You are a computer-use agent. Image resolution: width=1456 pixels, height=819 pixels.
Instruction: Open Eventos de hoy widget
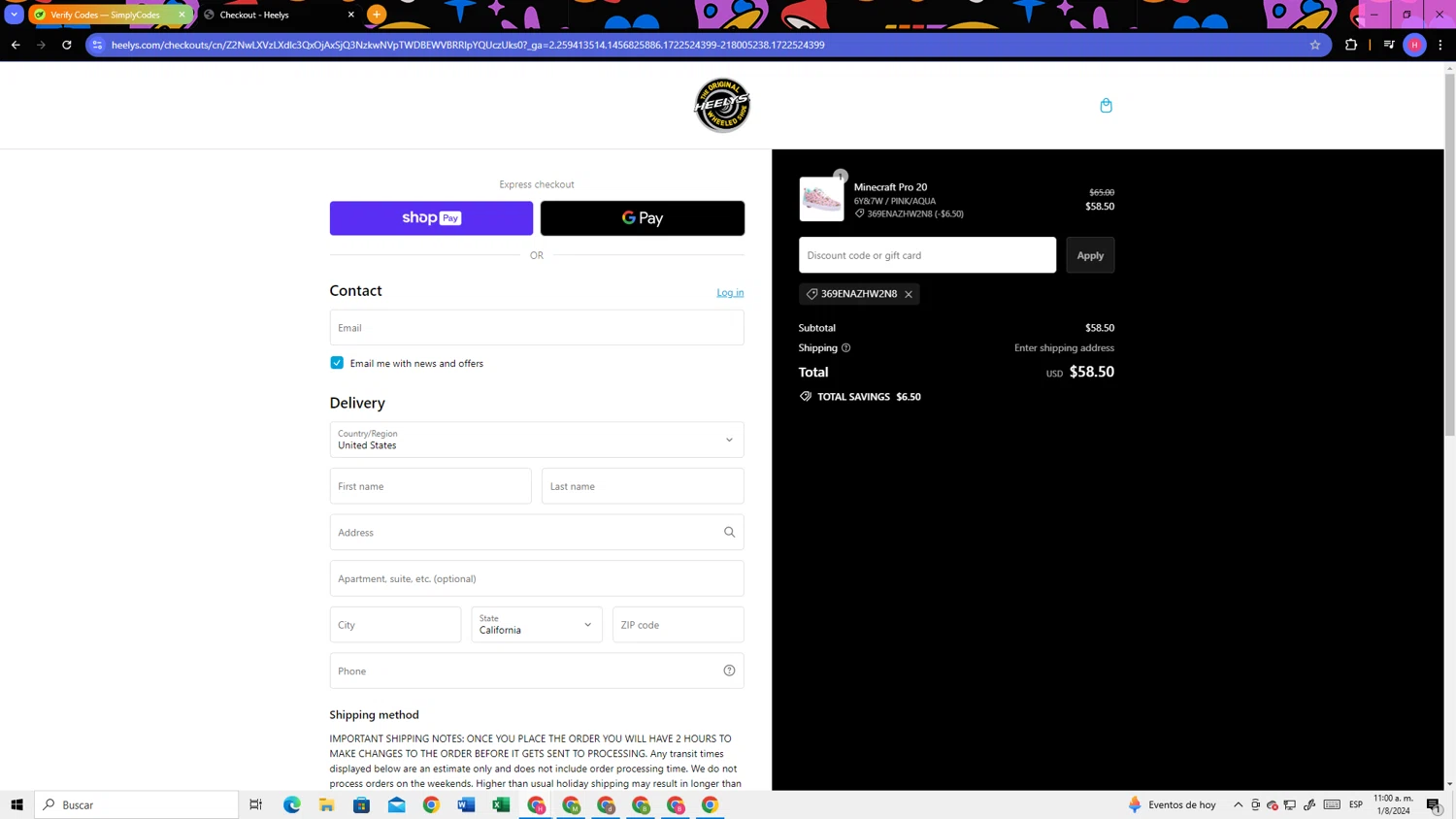pos(1172,804)
